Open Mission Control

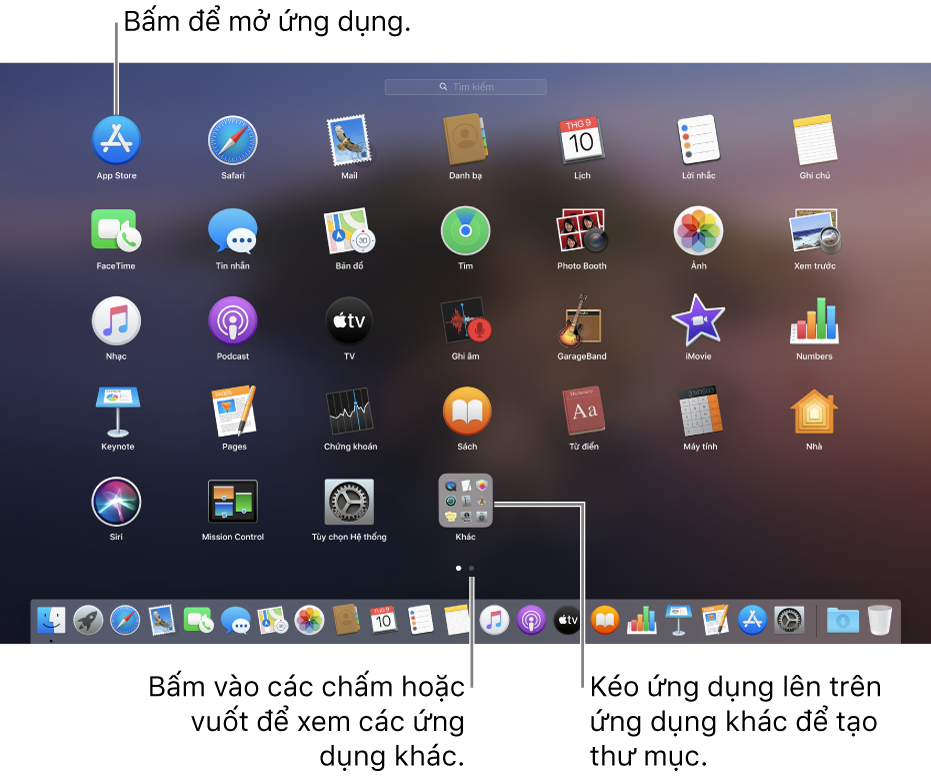click(233, 502)
